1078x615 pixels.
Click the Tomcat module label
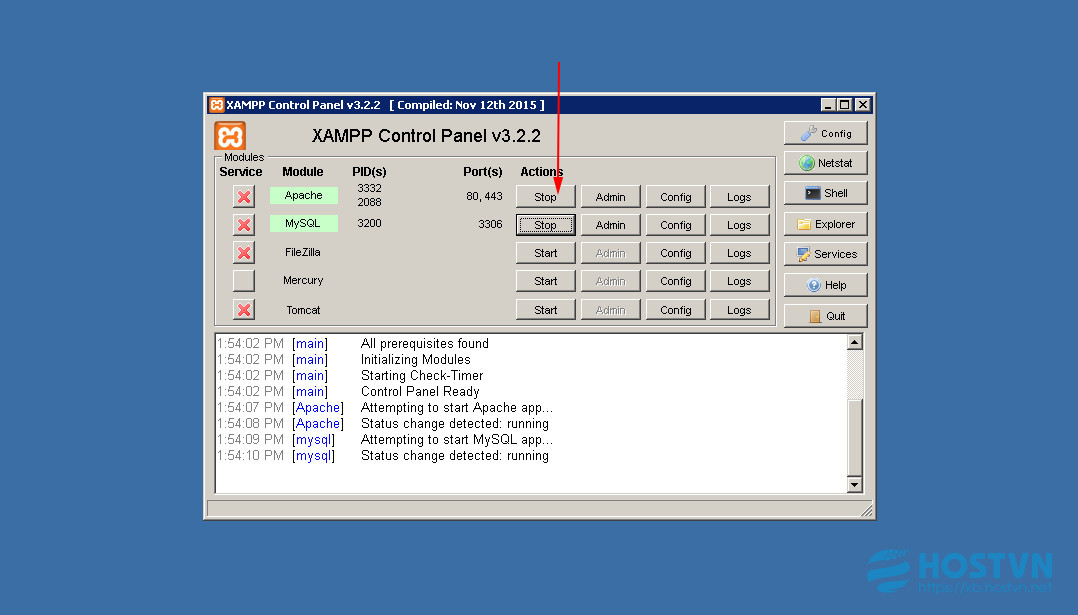click(x=303, y=310)
